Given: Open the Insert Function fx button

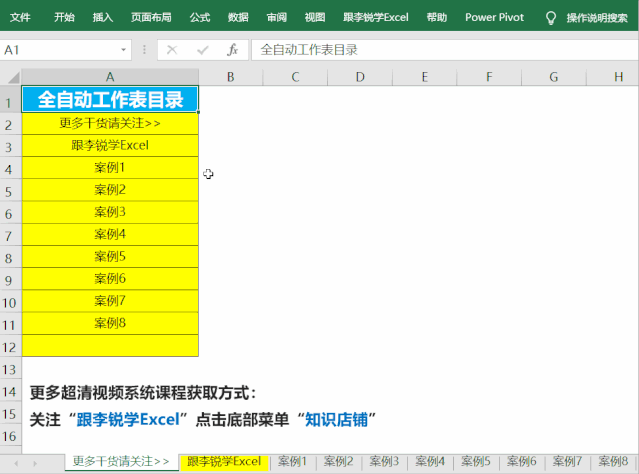Looking at the screenshot, I should pos(233,50).
